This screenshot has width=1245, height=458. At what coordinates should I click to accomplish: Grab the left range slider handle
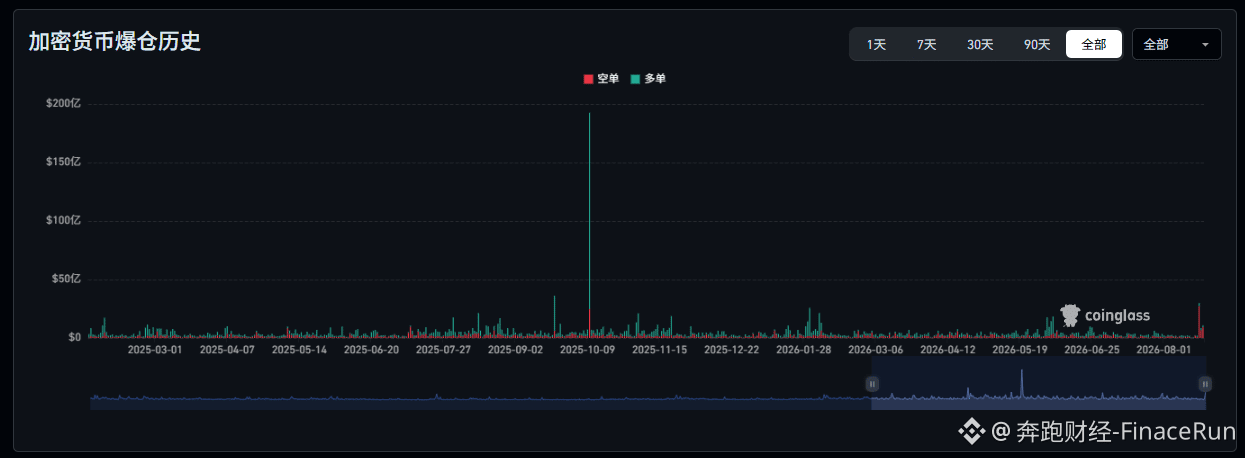[872, 384]
